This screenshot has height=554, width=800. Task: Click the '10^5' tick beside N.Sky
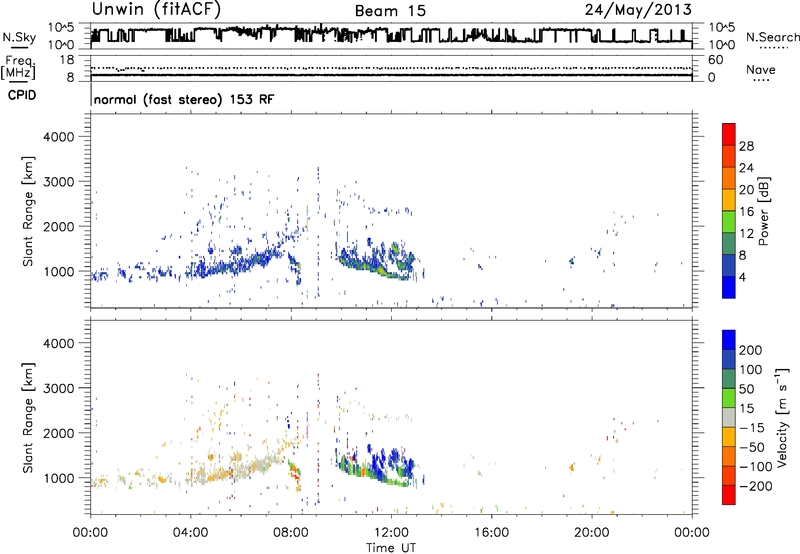click(61, 28)
